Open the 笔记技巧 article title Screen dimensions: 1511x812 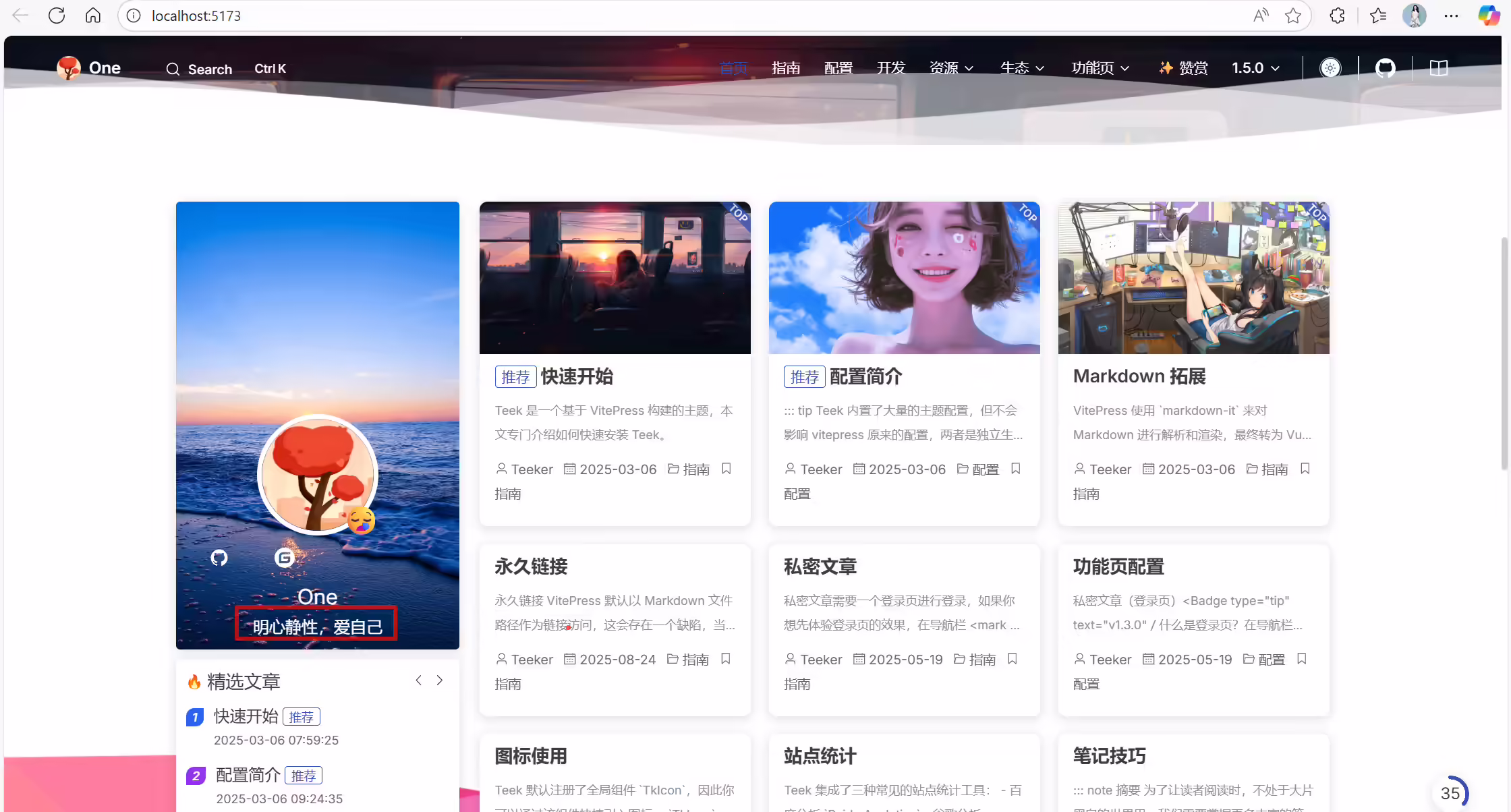coord(1110,756)
